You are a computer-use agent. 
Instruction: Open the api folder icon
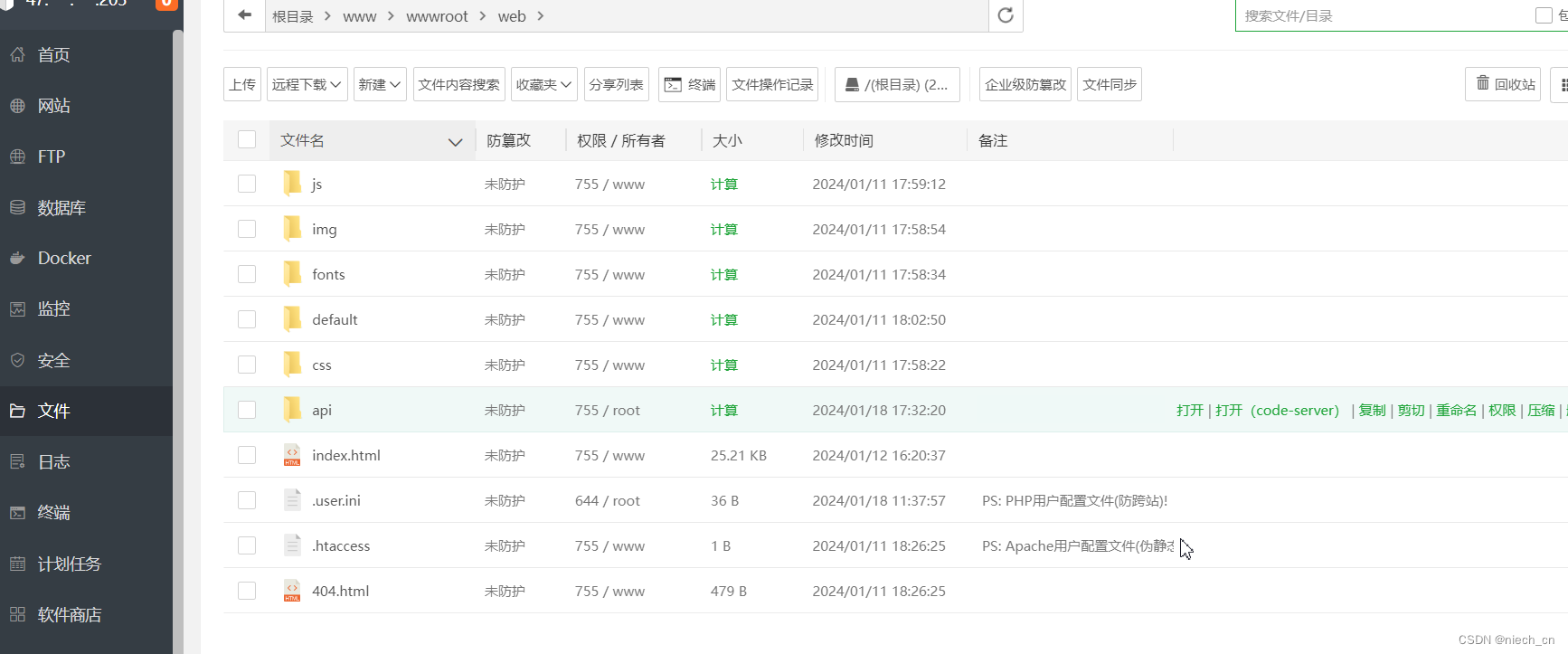(292, 410)
